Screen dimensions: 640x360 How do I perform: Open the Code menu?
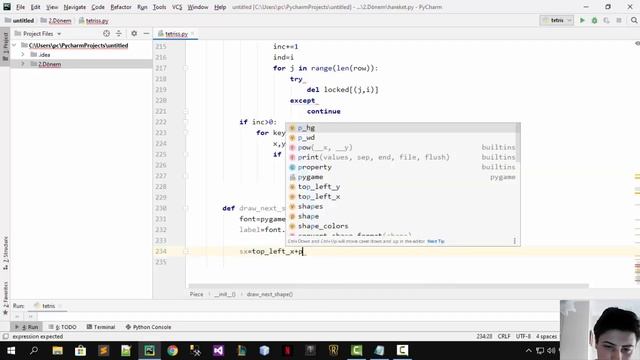(x=98, y=7)
